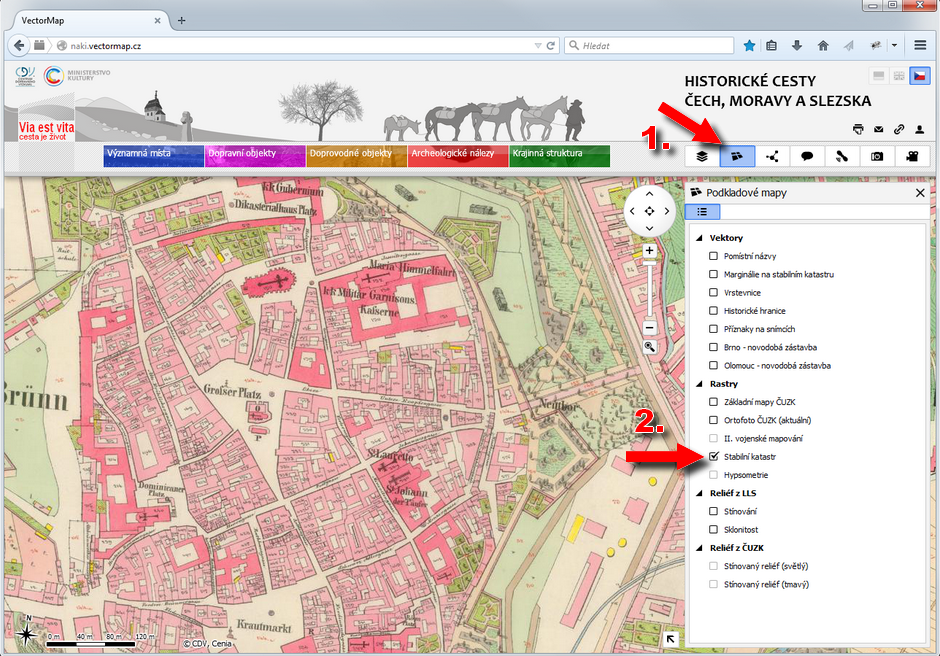Image resolution: width=940 pixels, height=656 pixels.
Task: Select the VectorMap browser tab
Action: (89, 20)
